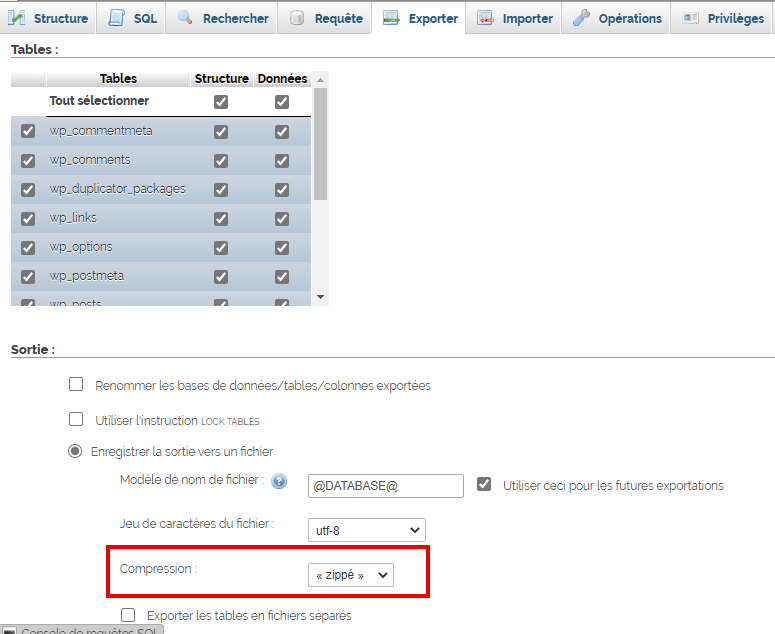Screen dimensions: 775x634
Task: Click the Tables column header
Action: click(x=118, y=79)
